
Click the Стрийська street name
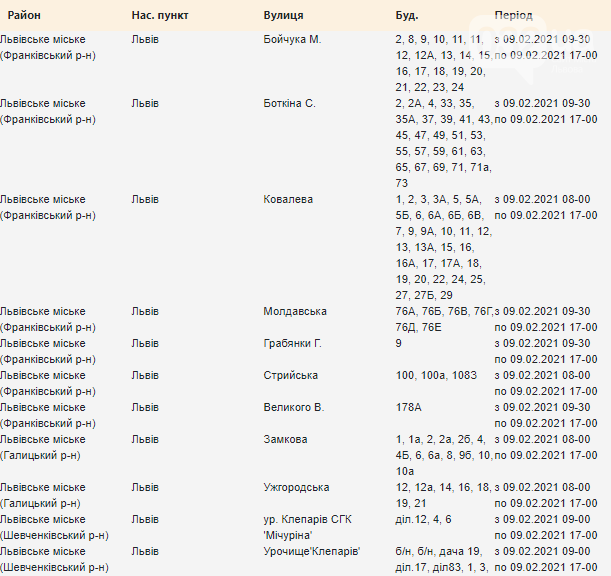(x=291, y=375)
